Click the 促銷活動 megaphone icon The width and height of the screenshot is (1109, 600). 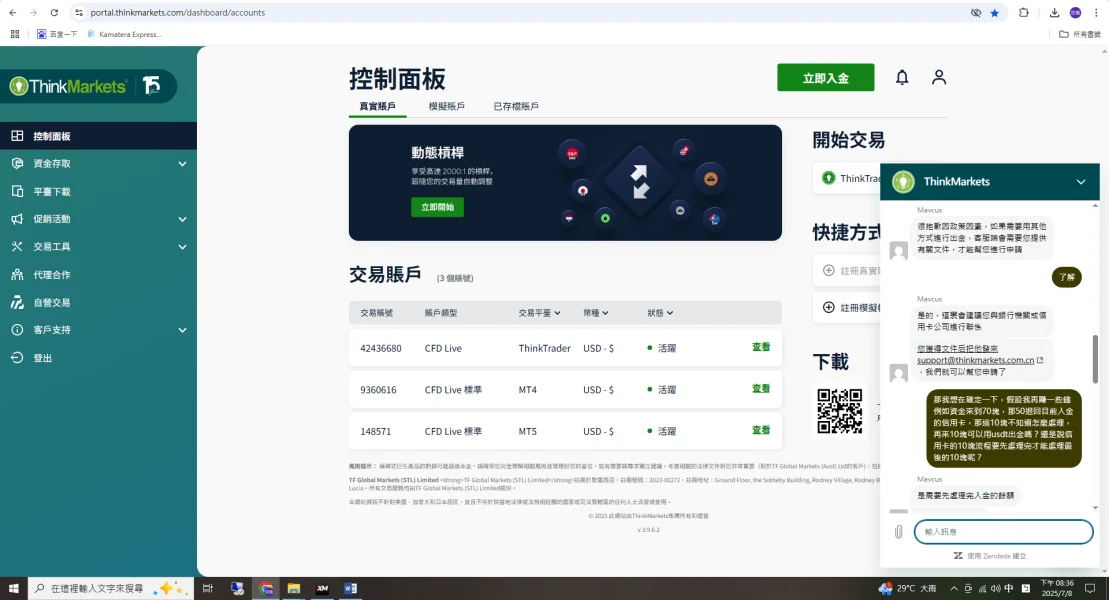pyautogui.click(x=17, y=219)
